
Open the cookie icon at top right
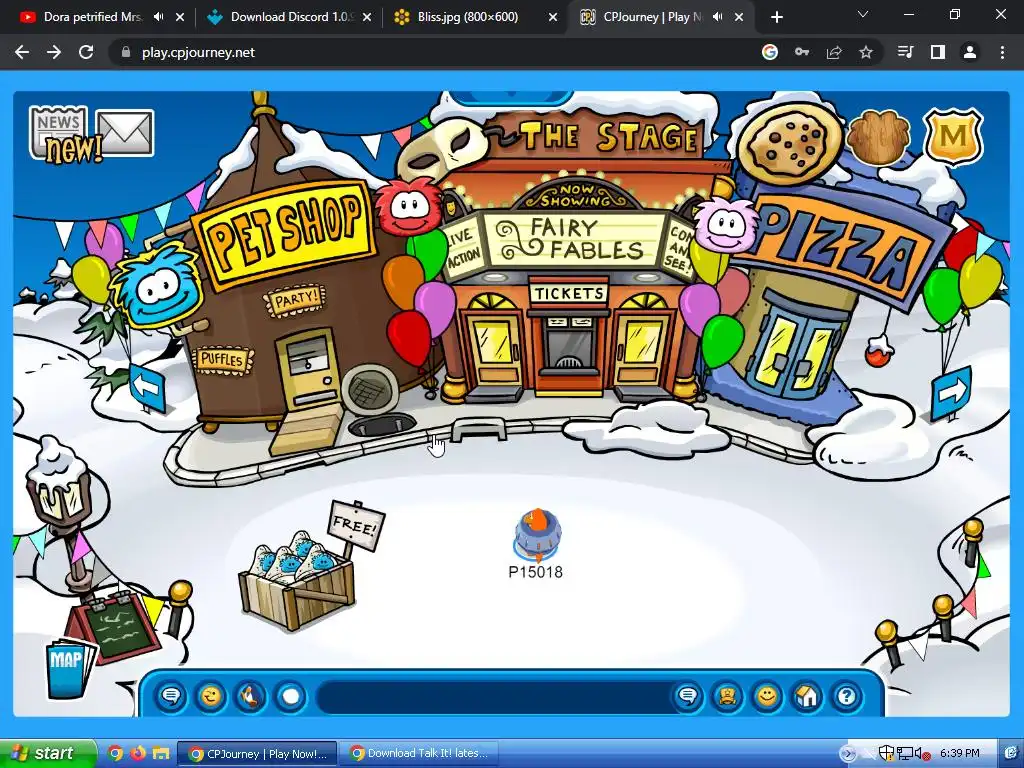pos(789,142)
